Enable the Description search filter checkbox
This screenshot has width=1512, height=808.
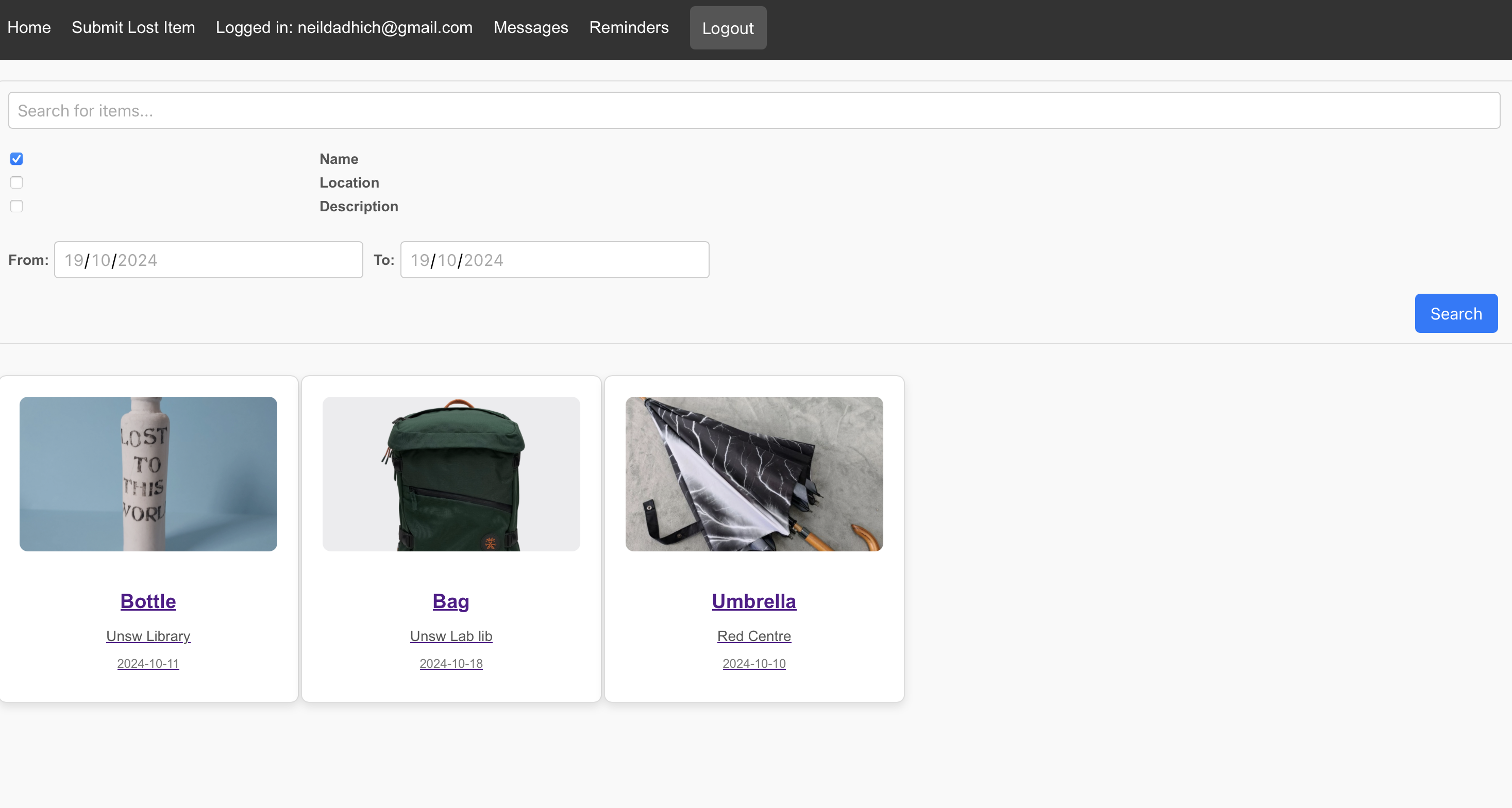tap(16, 206)
